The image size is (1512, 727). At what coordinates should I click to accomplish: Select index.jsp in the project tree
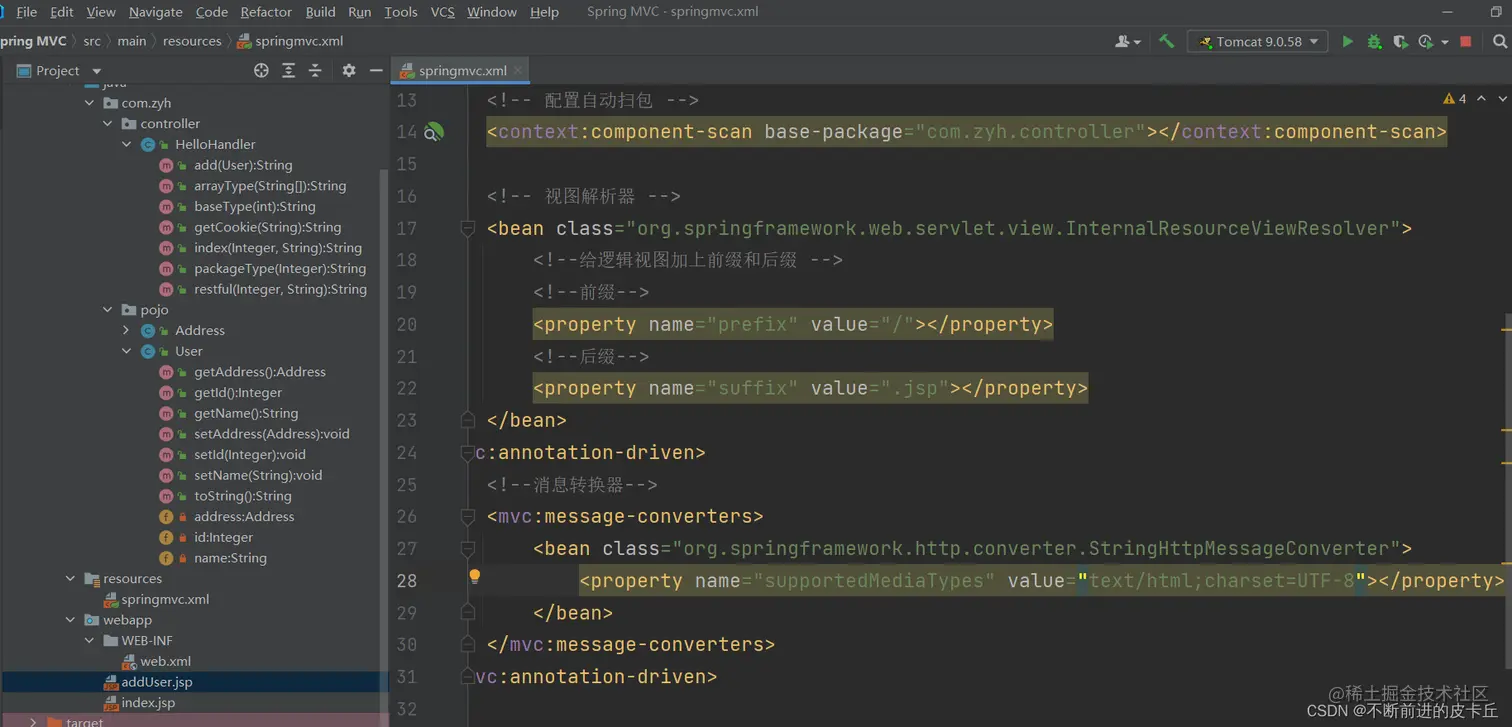coord(148,703)
